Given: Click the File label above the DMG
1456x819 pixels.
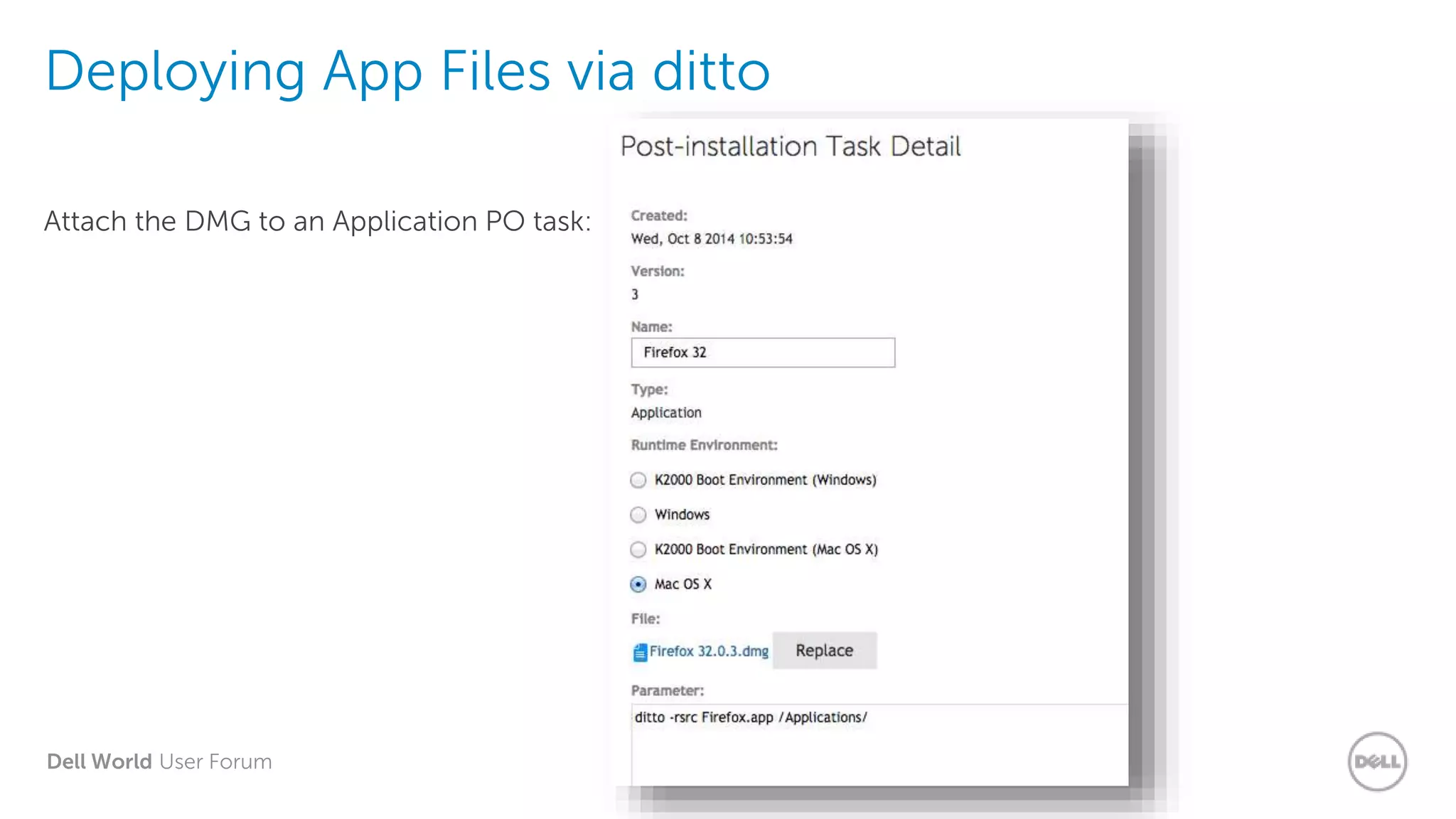Looking at the screenshot, I should click(x=646, y=619).
